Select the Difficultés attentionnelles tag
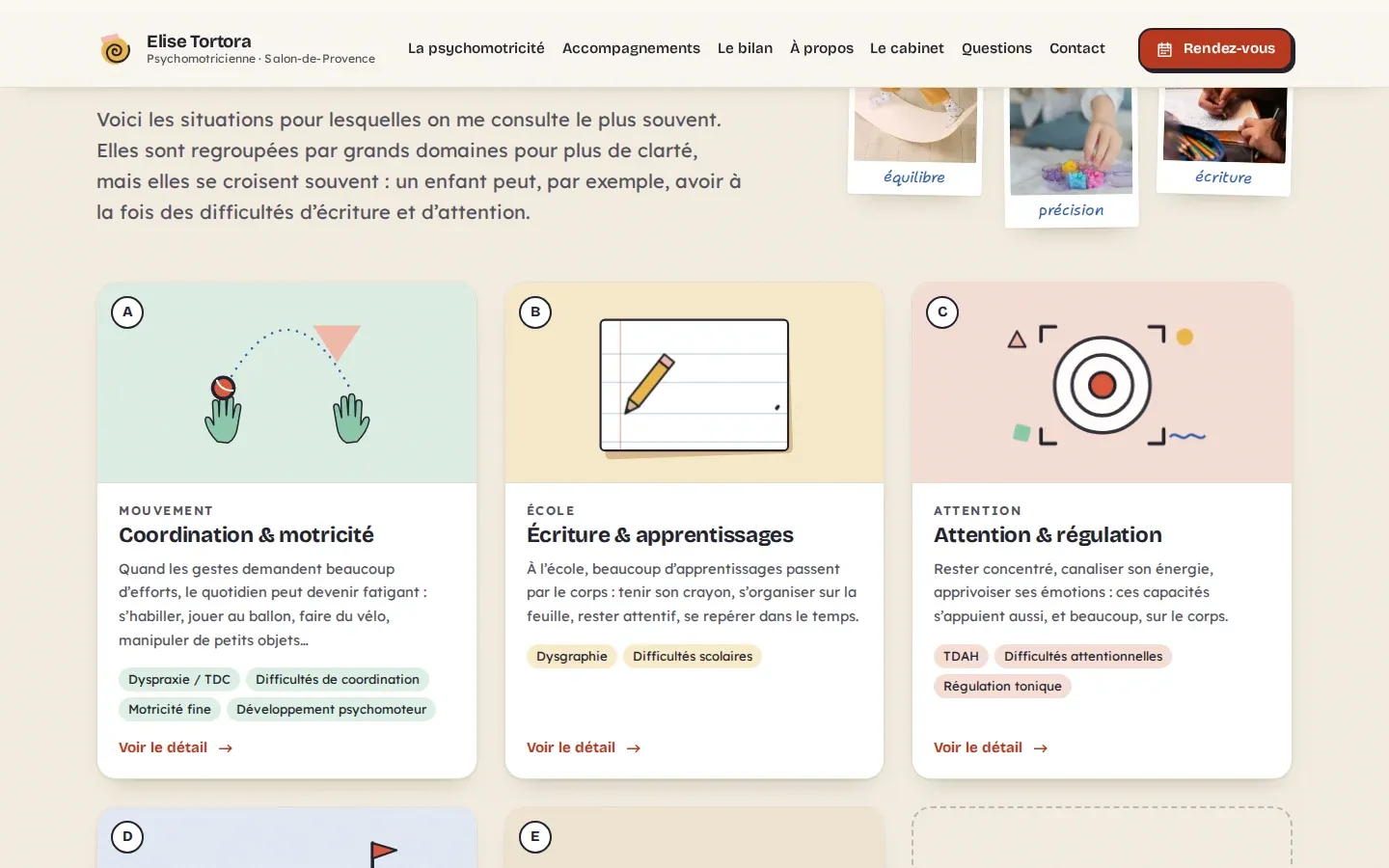 click(x=1083, y=657)
